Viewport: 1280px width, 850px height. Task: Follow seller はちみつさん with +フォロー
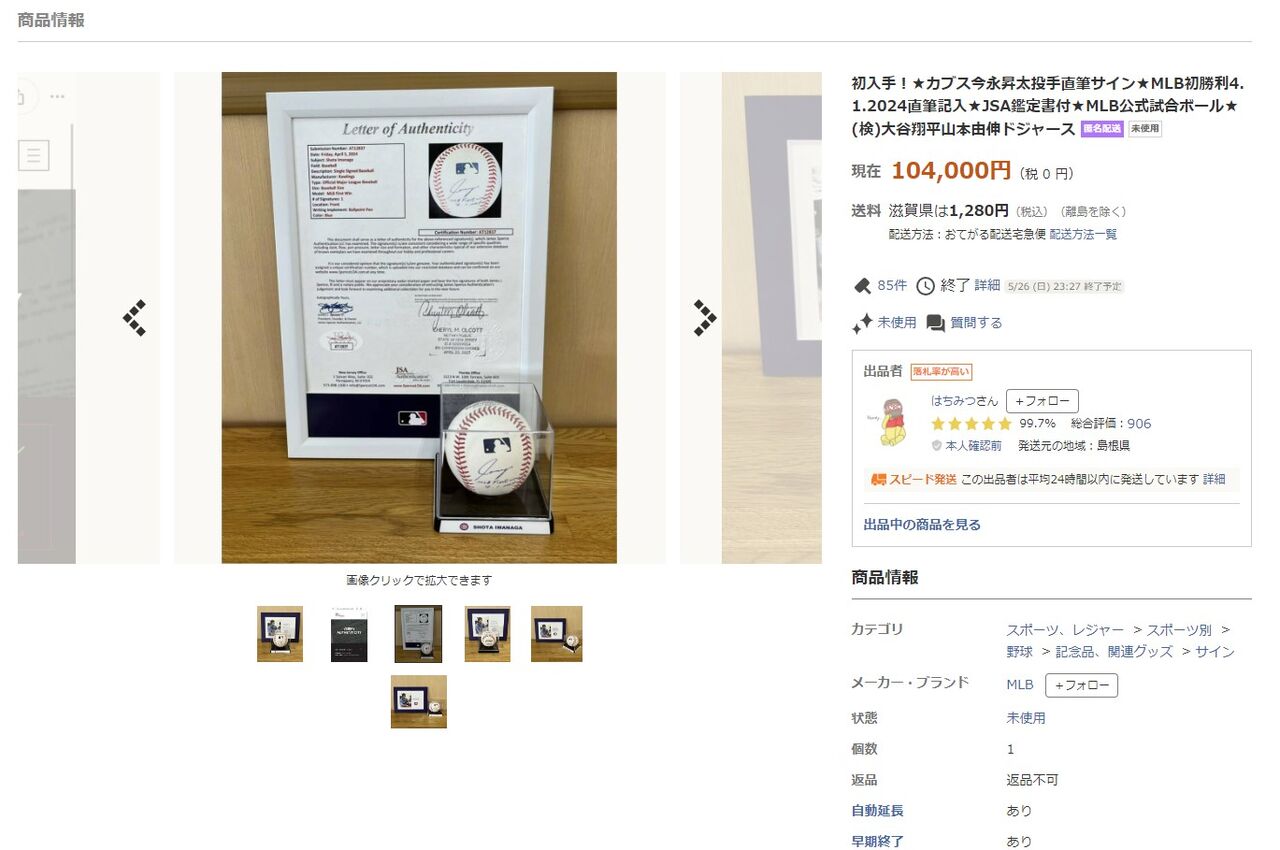[x=1042, y=401]
